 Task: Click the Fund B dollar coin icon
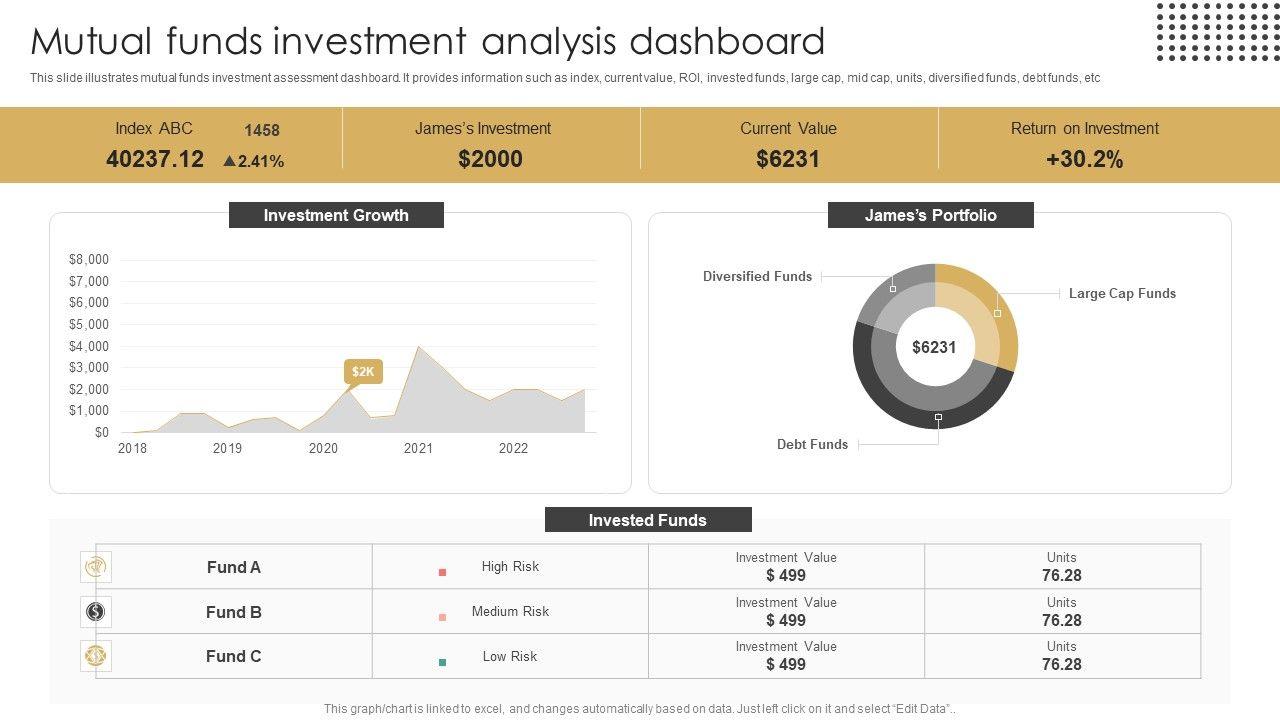(96, 611)
